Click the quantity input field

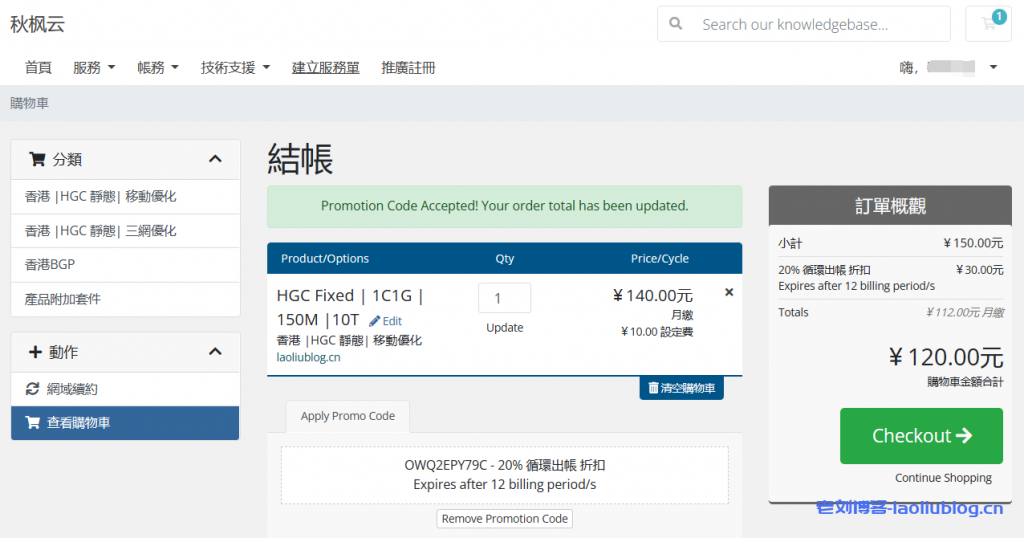click(x=504, y=298)
